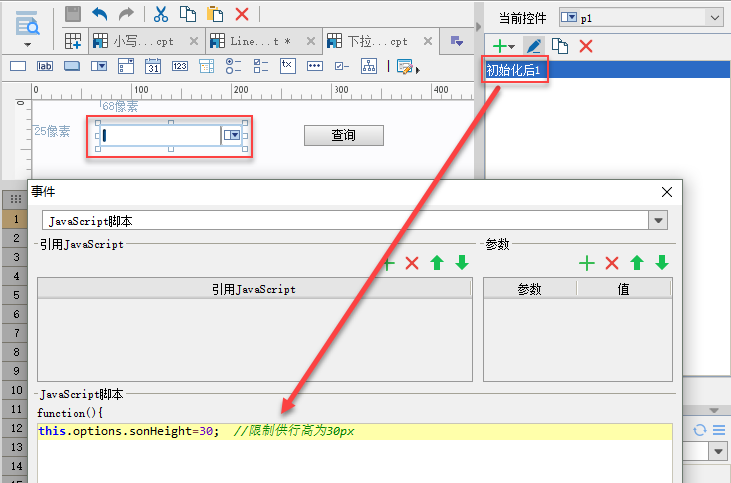The width and height of the screenshot is (731, 483).
Task: Insert a radio button group widget
Action: [233, 66]
